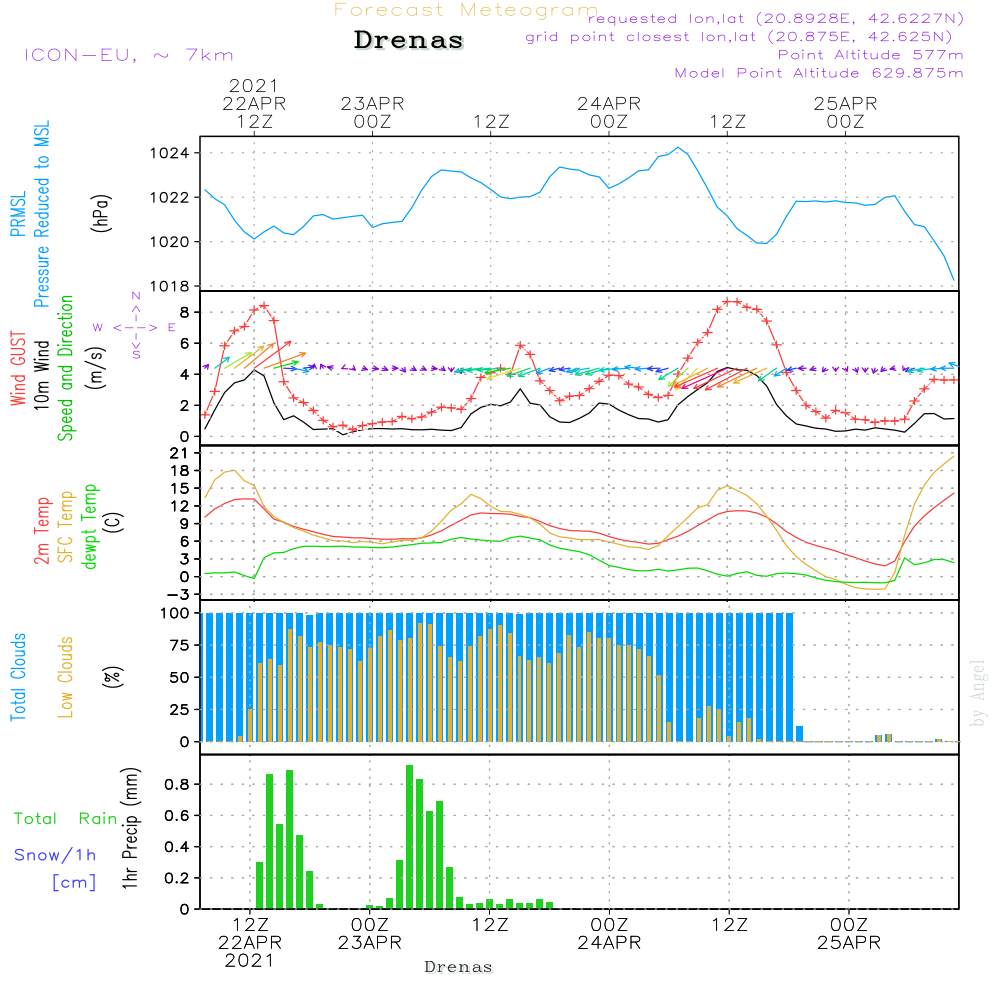Click the tallest green precipitation bar on 23APR
The width and height of the screenshot is (1000, 1000).
pos(409,837)
